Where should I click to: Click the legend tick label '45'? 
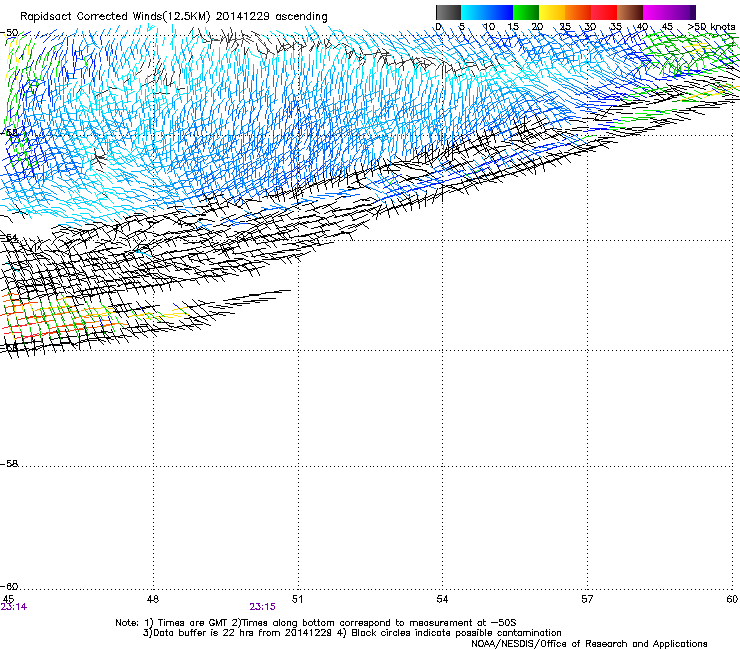pos(667,27)
